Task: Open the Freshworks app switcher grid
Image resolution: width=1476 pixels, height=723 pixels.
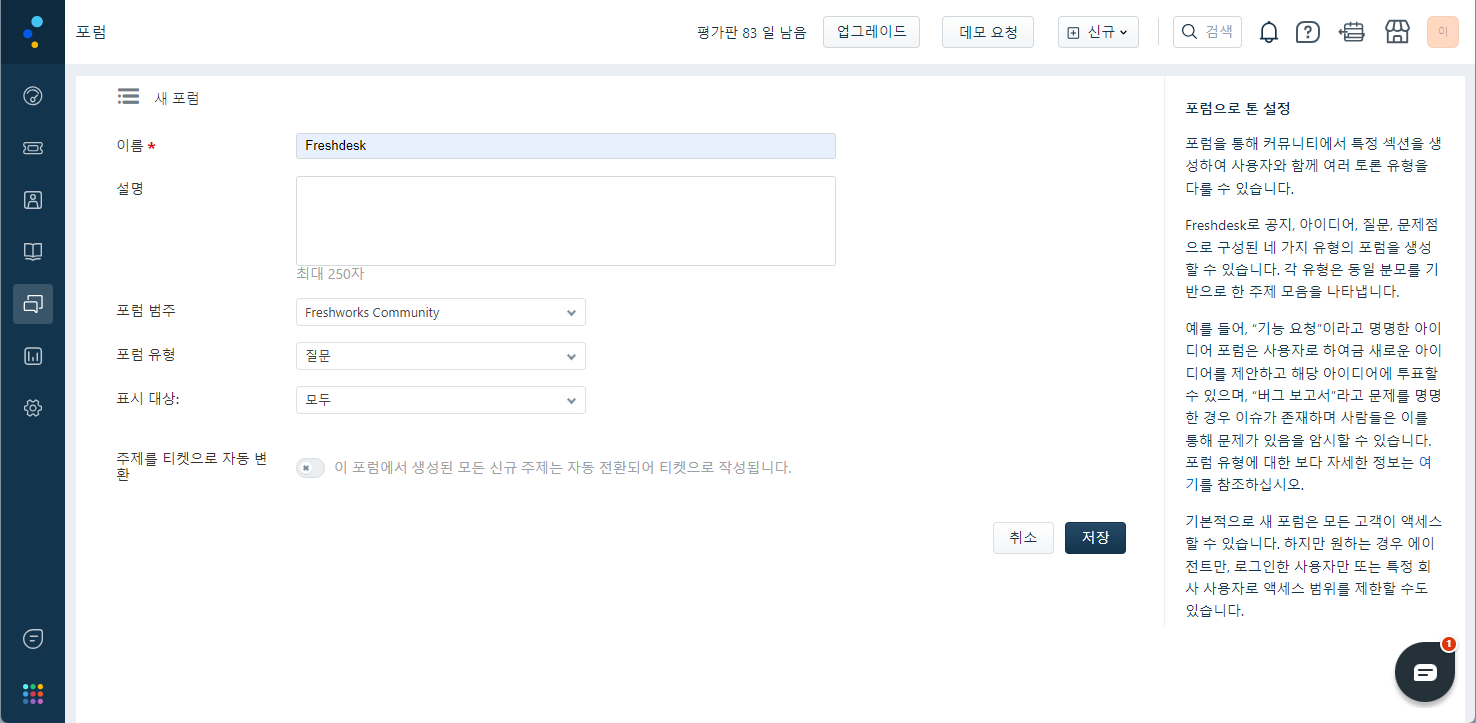Action: click(x=33, y=694)
